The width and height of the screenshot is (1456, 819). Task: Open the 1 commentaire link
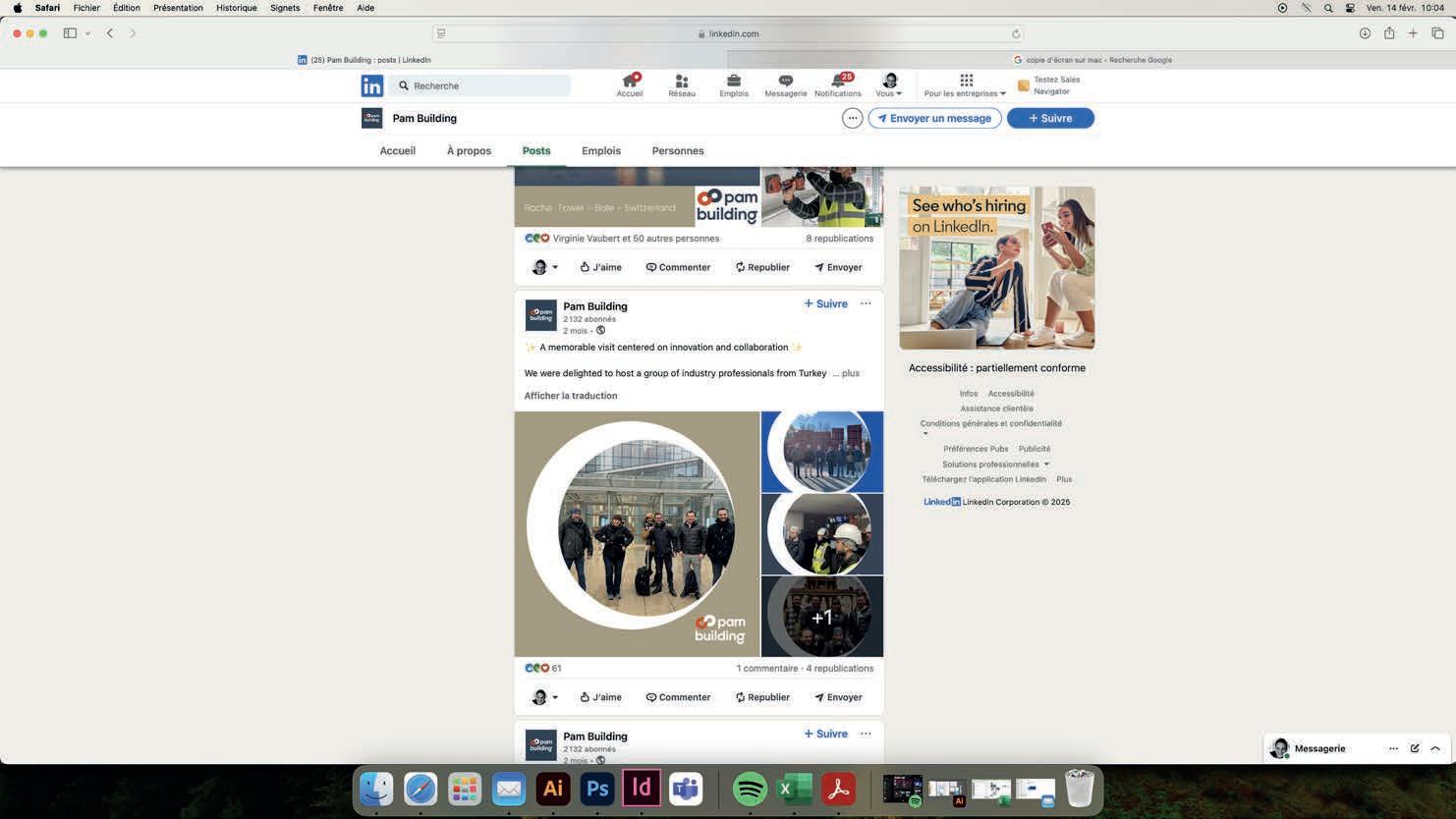pos(767,669)
